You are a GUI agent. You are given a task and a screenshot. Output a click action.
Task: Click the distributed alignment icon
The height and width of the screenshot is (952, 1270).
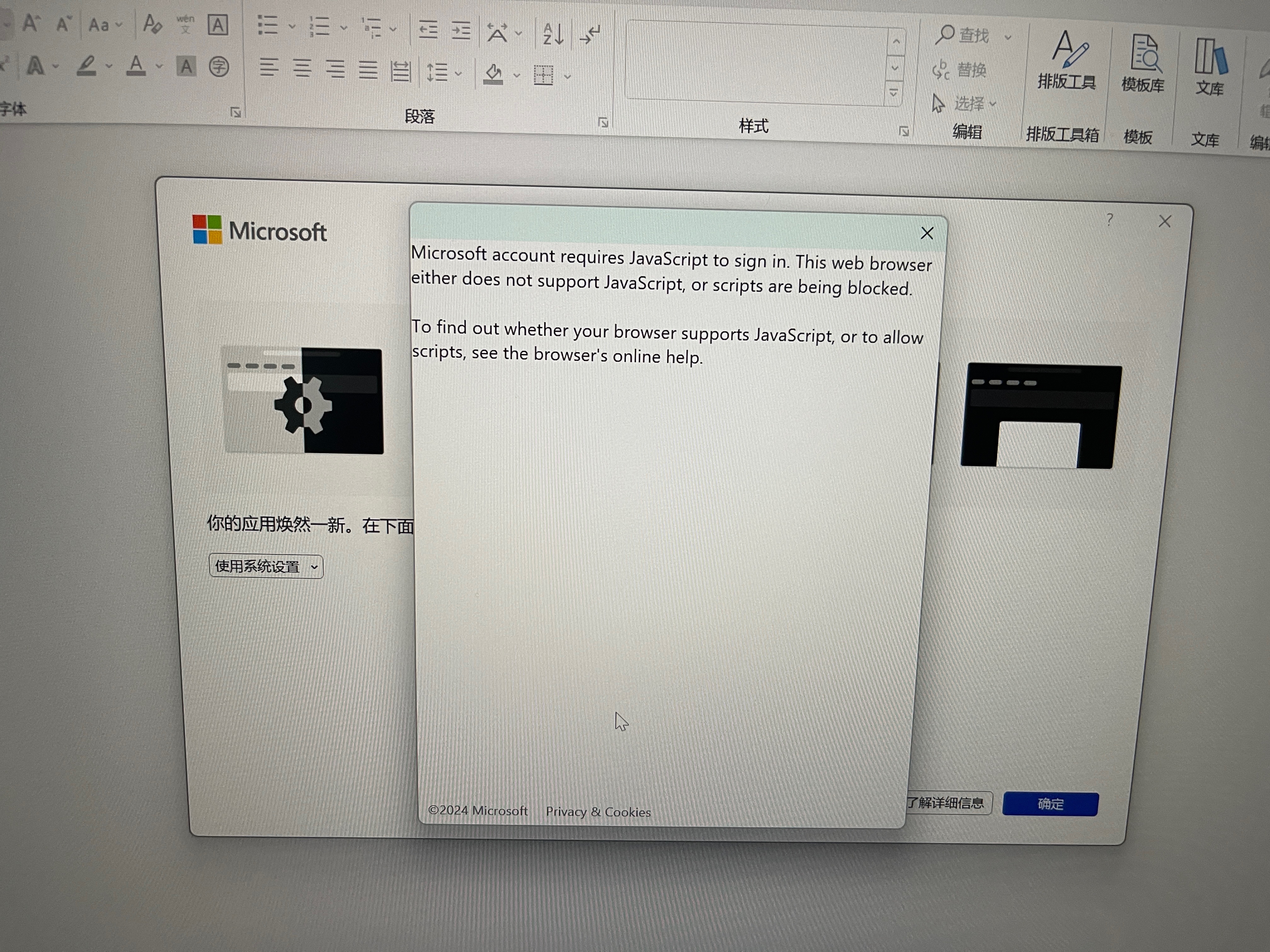pyautogui.click(x=400, y=71)
